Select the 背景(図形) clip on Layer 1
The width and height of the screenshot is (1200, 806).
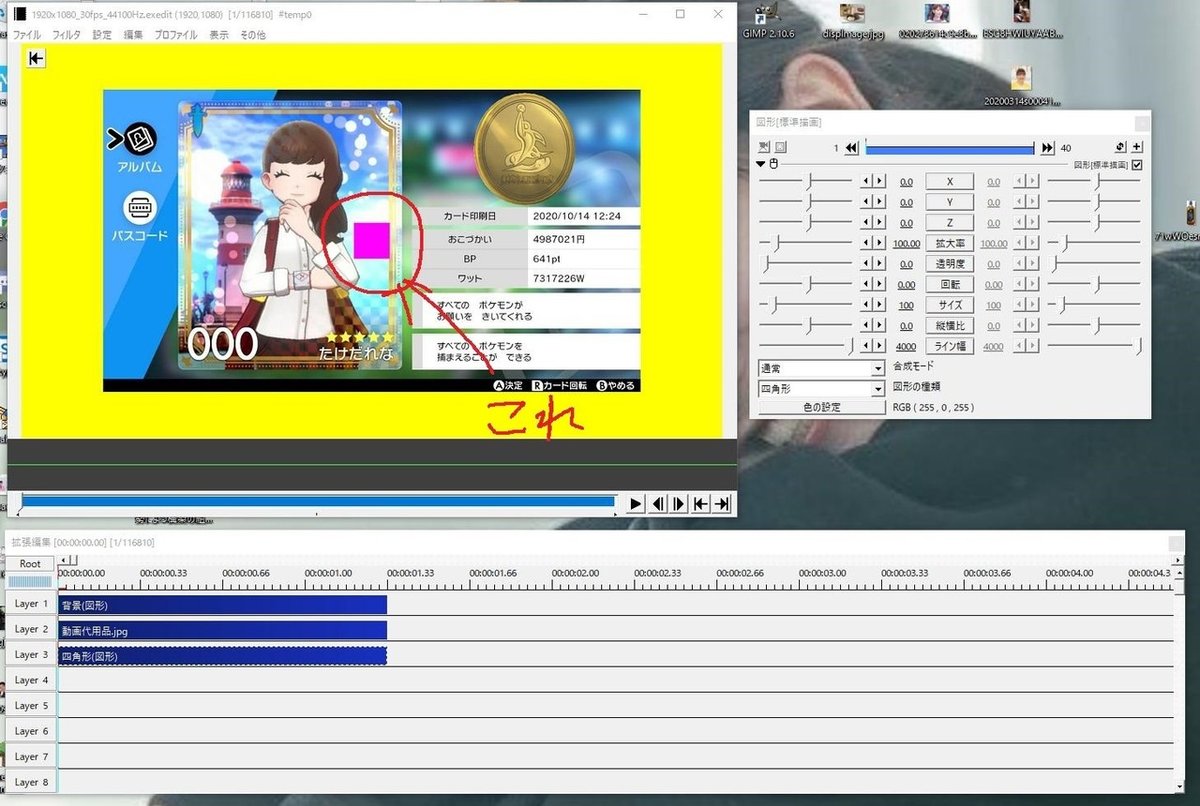tap(222, 605)
